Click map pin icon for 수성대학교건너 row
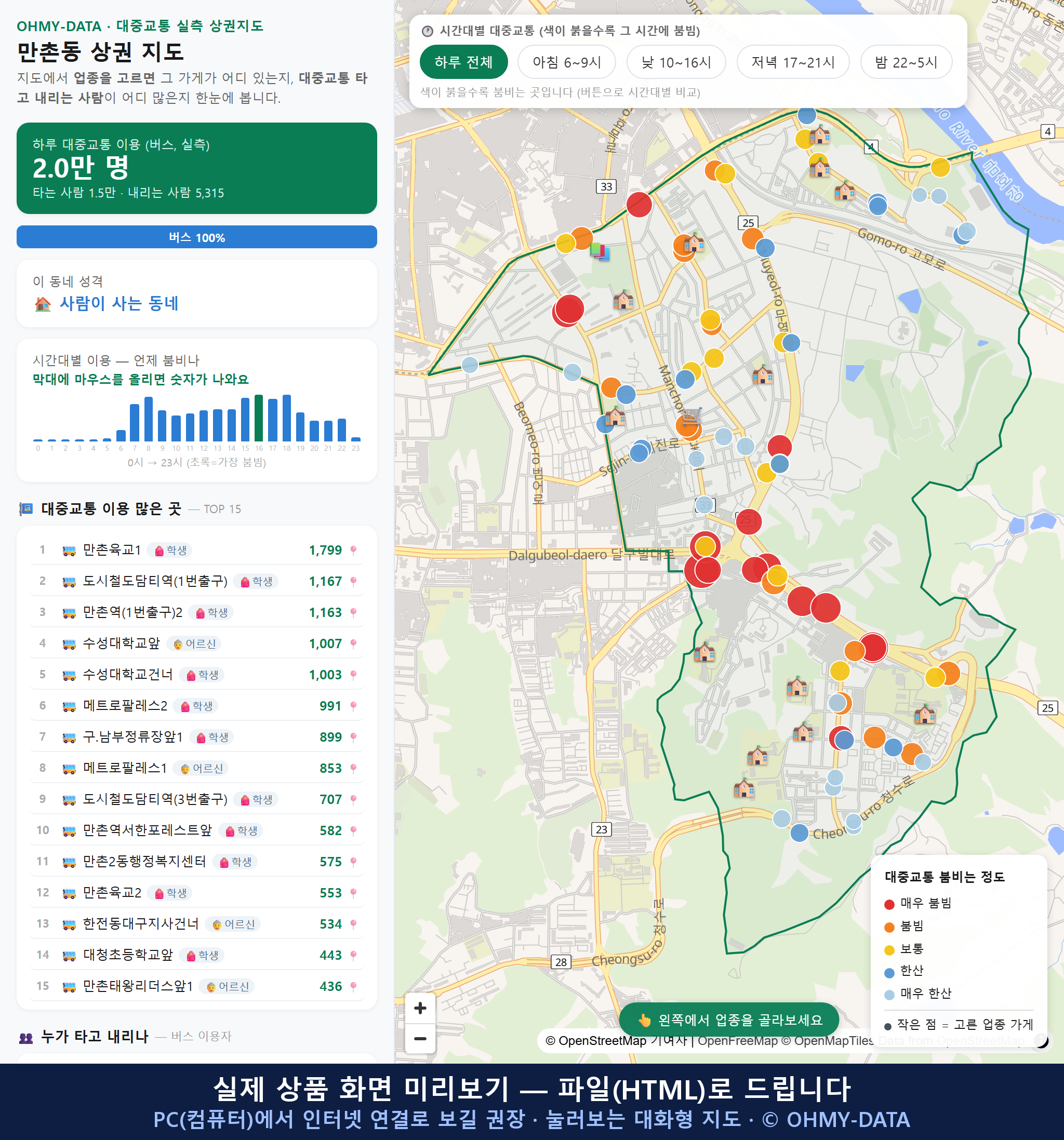The image size is (1064, 1140). [x=353, y=675]
